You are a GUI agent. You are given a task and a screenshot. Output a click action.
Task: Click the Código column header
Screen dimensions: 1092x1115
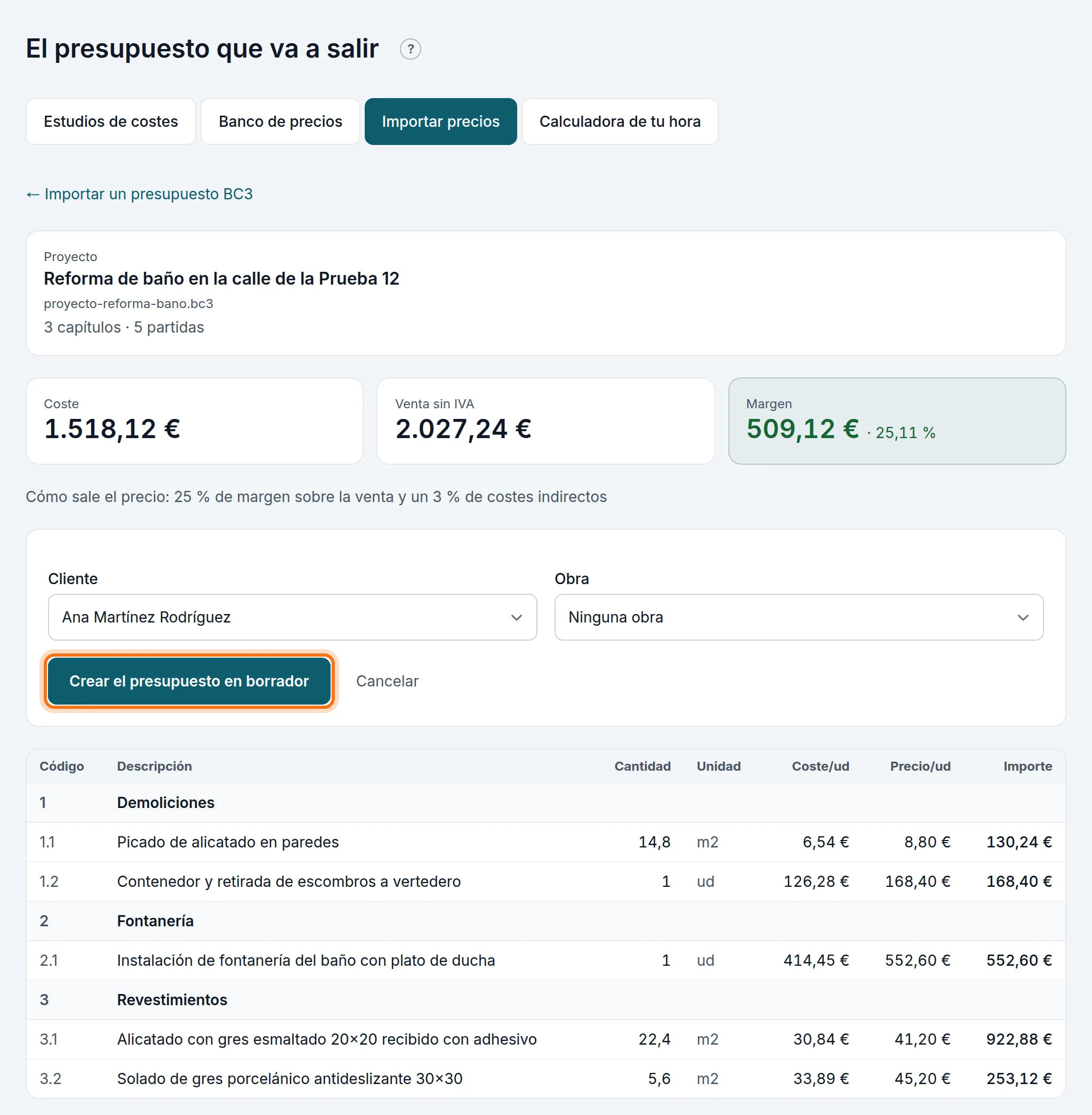pyautogui.click(x=61, y=766)
